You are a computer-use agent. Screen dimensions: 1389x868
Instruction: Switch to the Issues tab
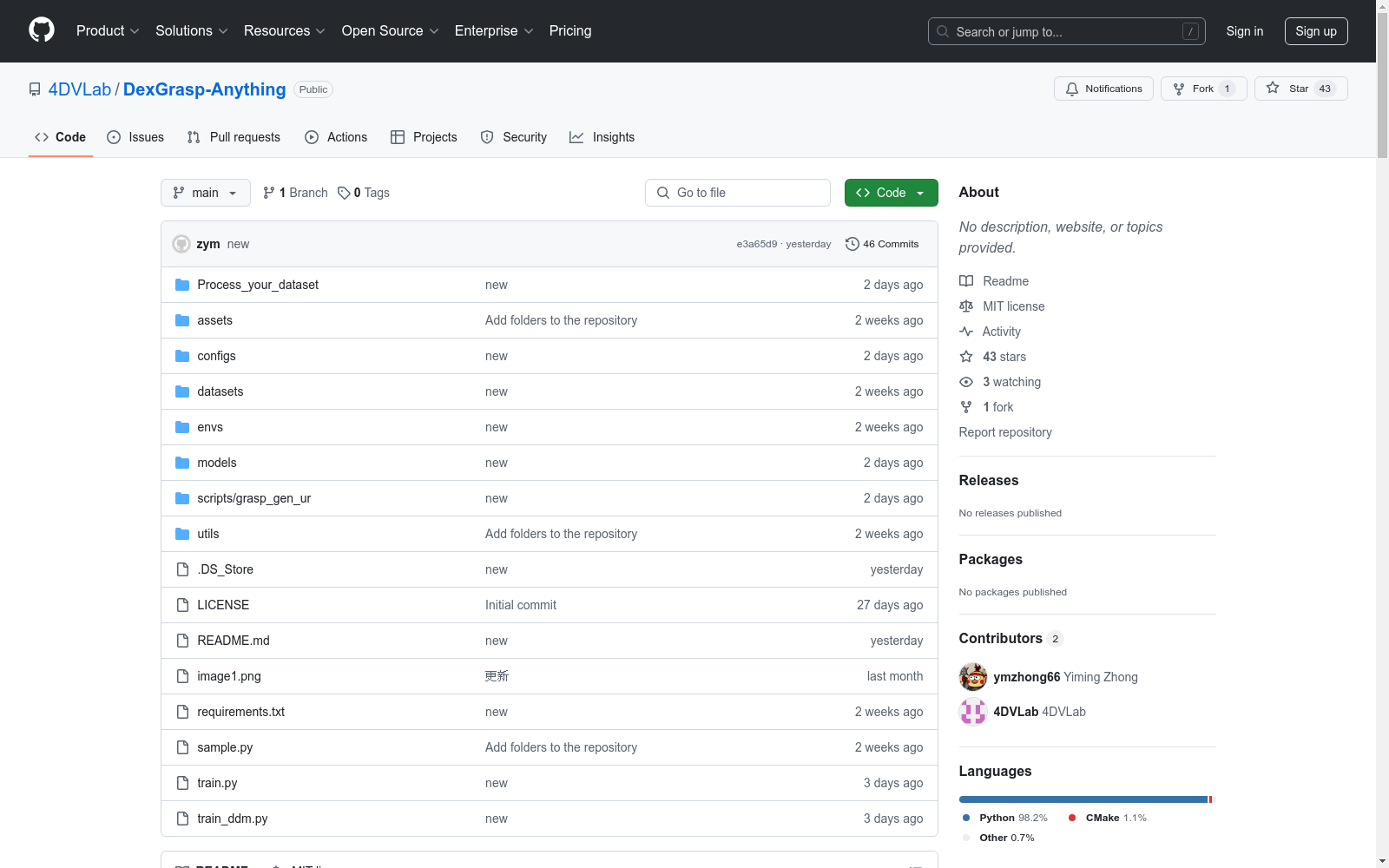[x=135, y=137]
